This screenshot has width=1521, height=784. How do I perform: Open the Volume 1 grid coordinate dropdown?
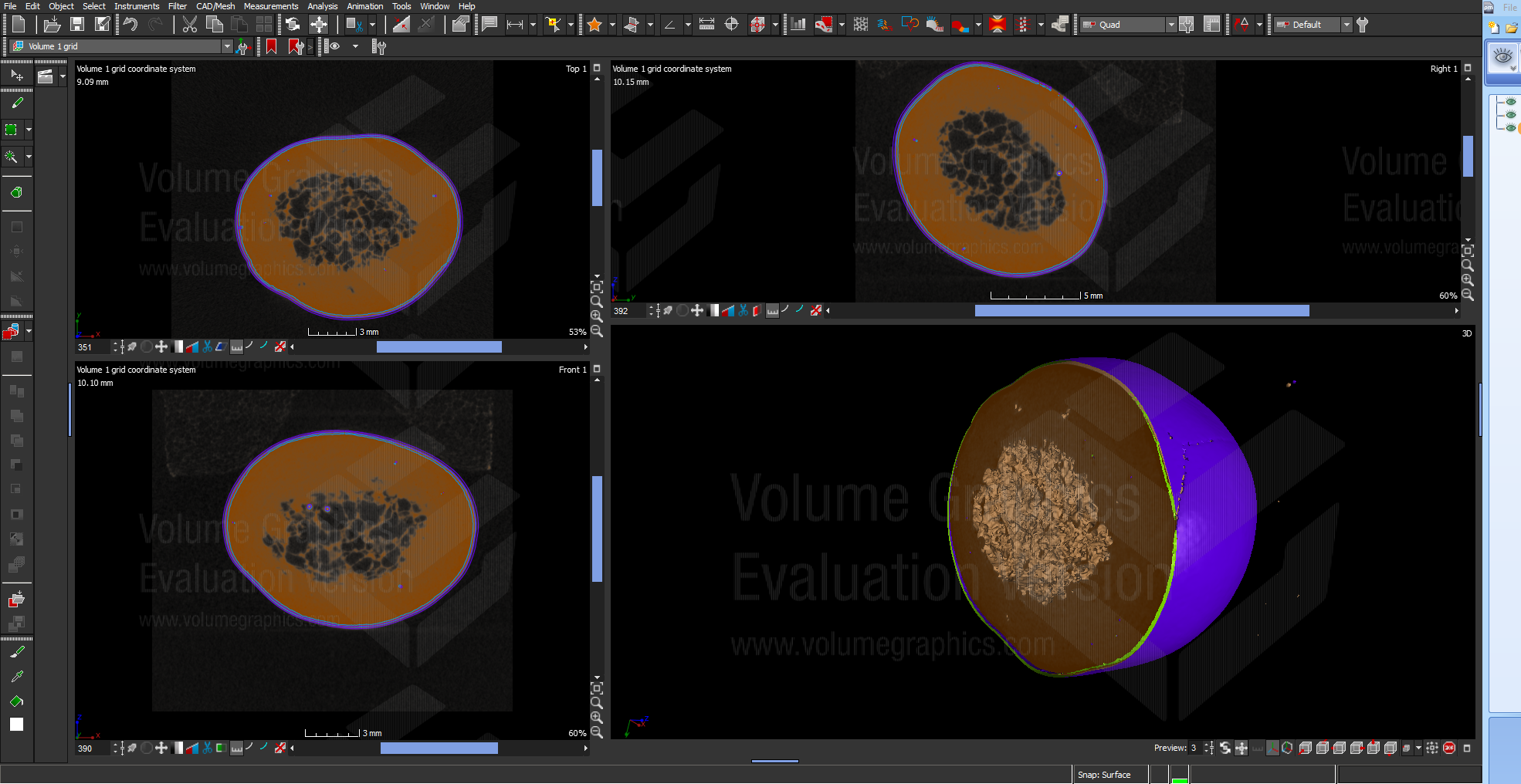[x=227, y=46]
